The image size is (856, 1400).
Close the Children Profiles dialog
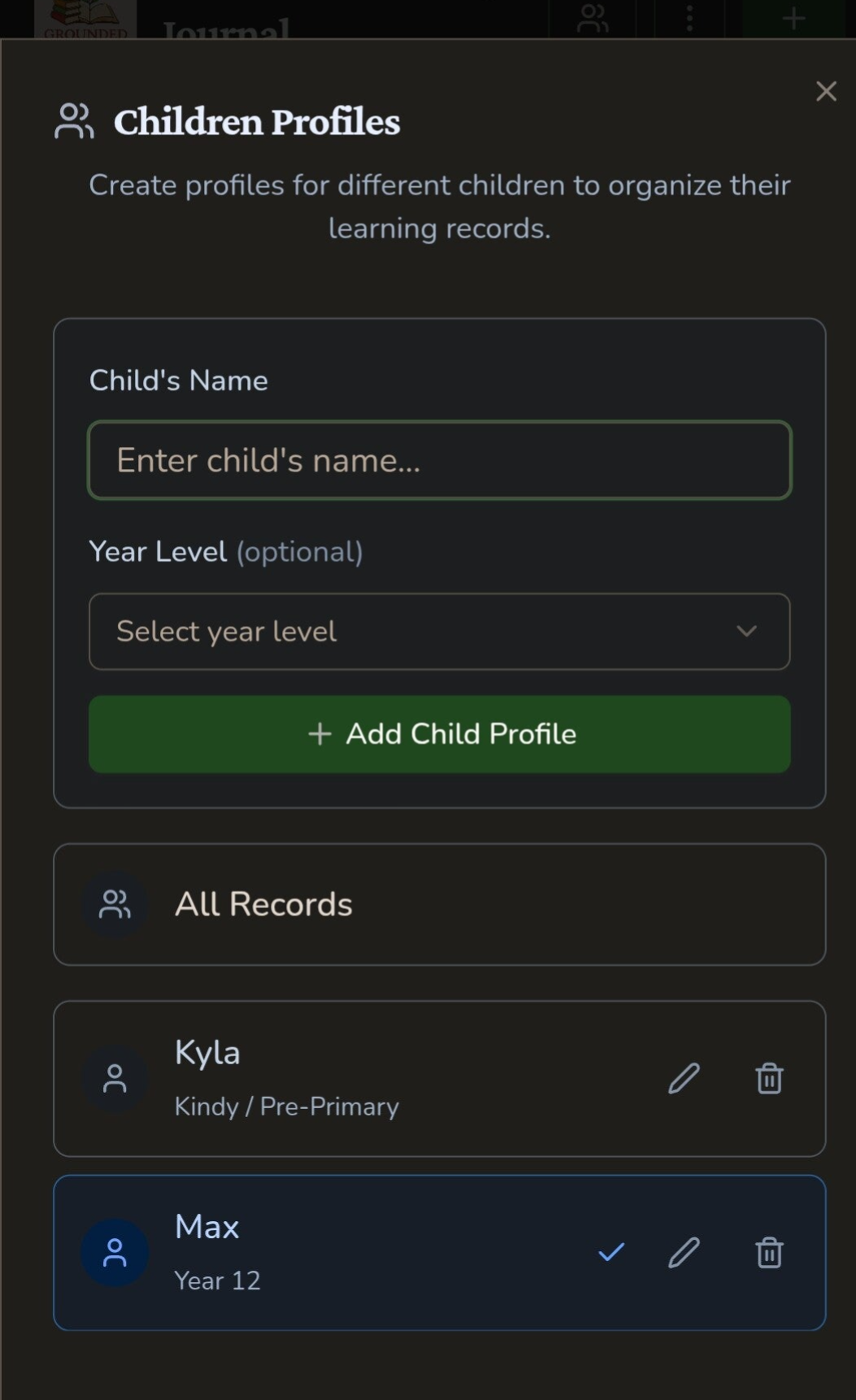pos(826,91)
